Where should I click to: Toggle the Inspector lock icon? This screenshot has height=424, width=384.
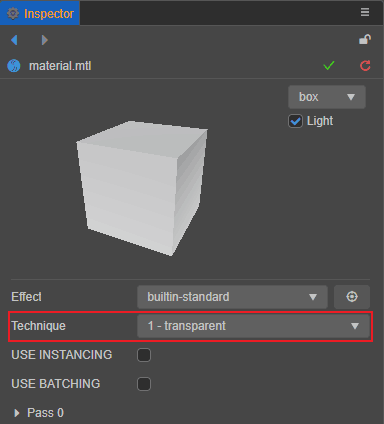365,39
